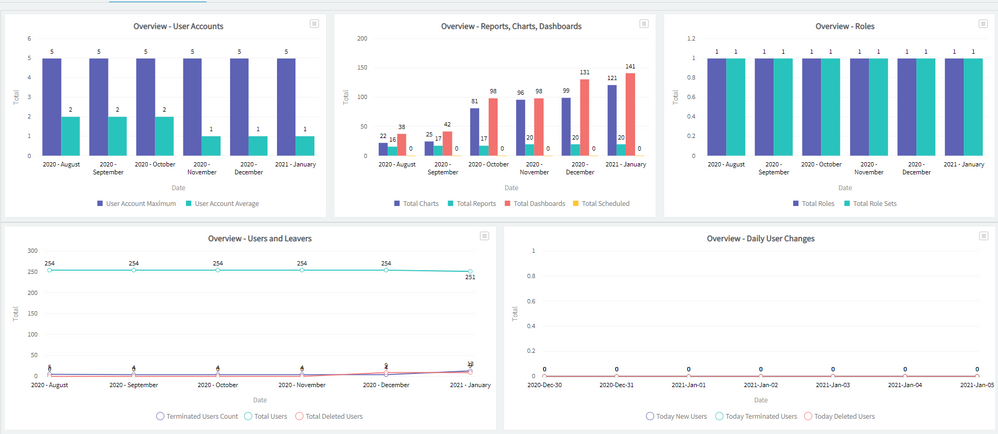Open User Accounts chart options menu icon
998x434 pixels.
point(314,23)
